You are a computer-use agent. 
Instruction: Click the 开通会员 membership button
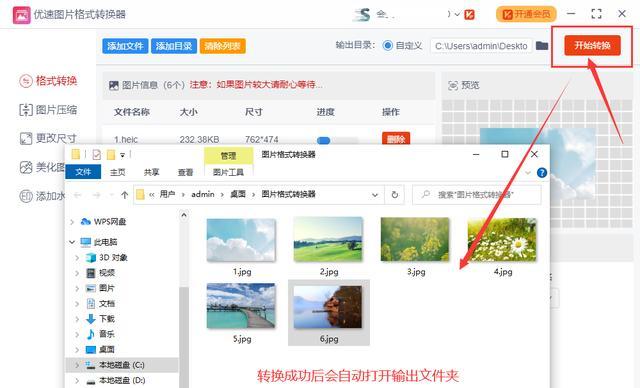[x=526, y=14]
